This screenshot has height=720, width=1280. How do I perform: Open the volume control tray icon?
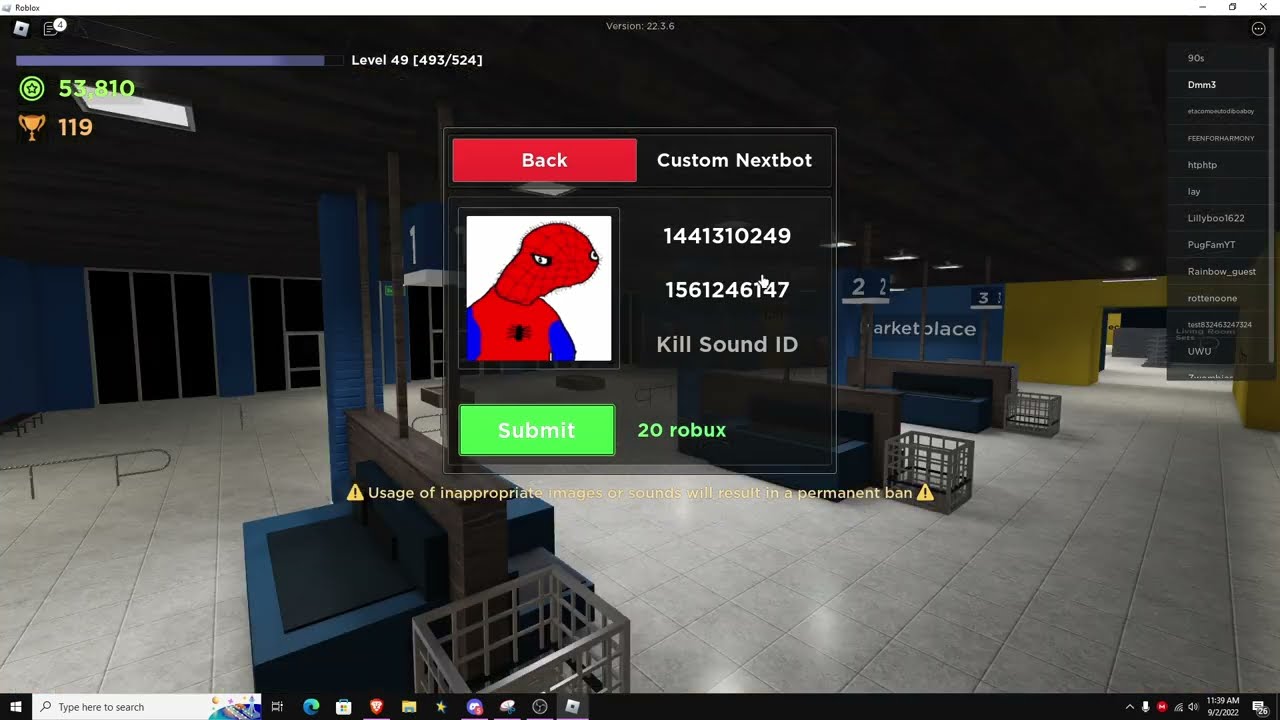pyautogui.click(x=1193, y=707)
